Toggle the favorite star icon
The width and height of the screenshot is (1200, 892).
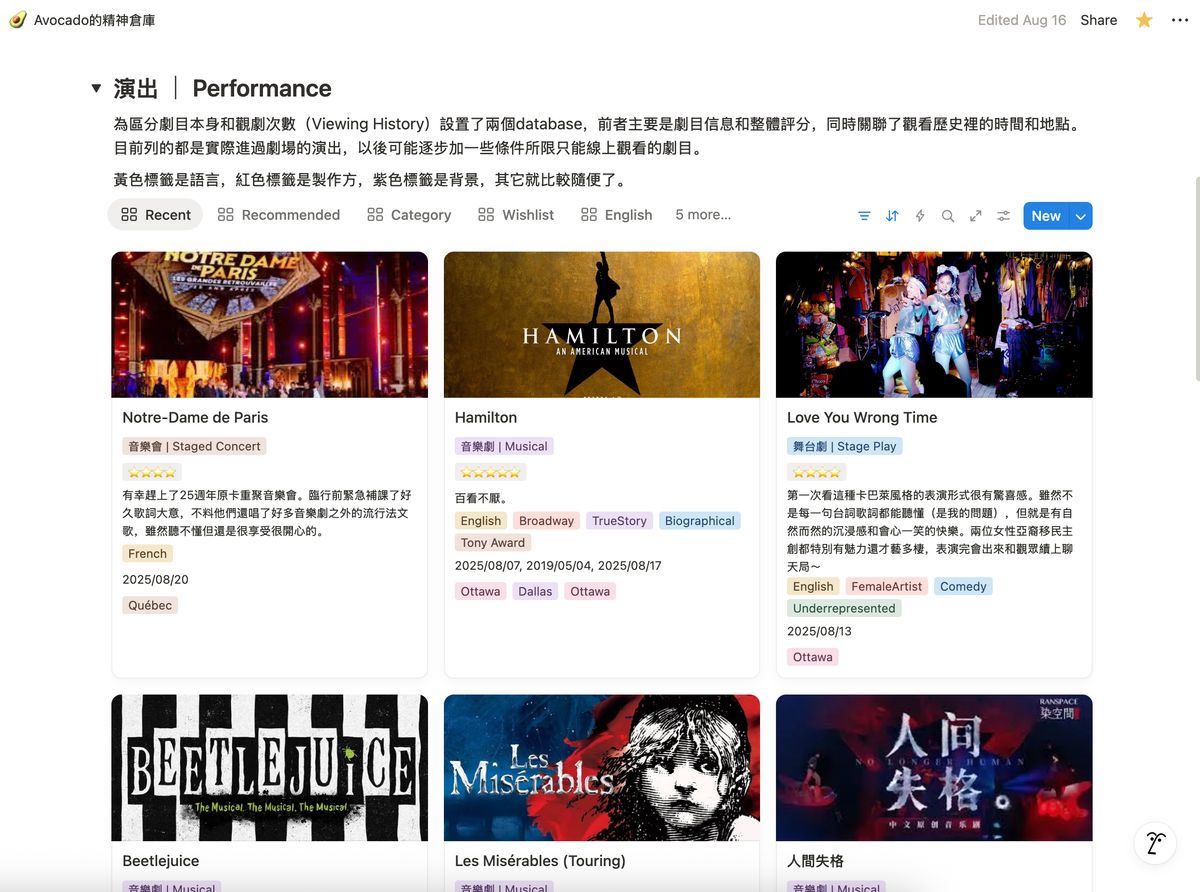(1144, 20)
